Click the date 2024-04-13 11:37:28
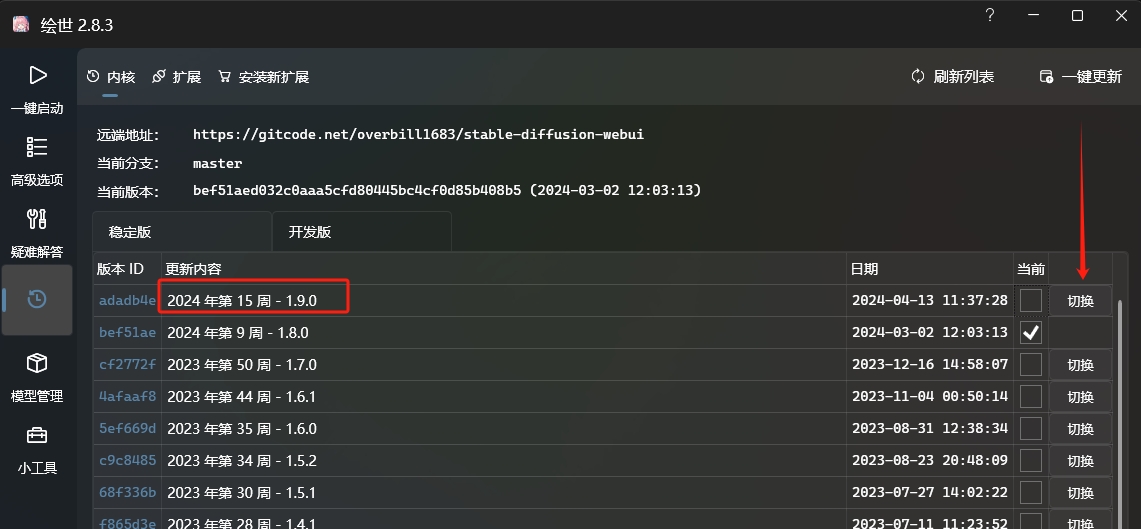 click(x=930, y=301)
